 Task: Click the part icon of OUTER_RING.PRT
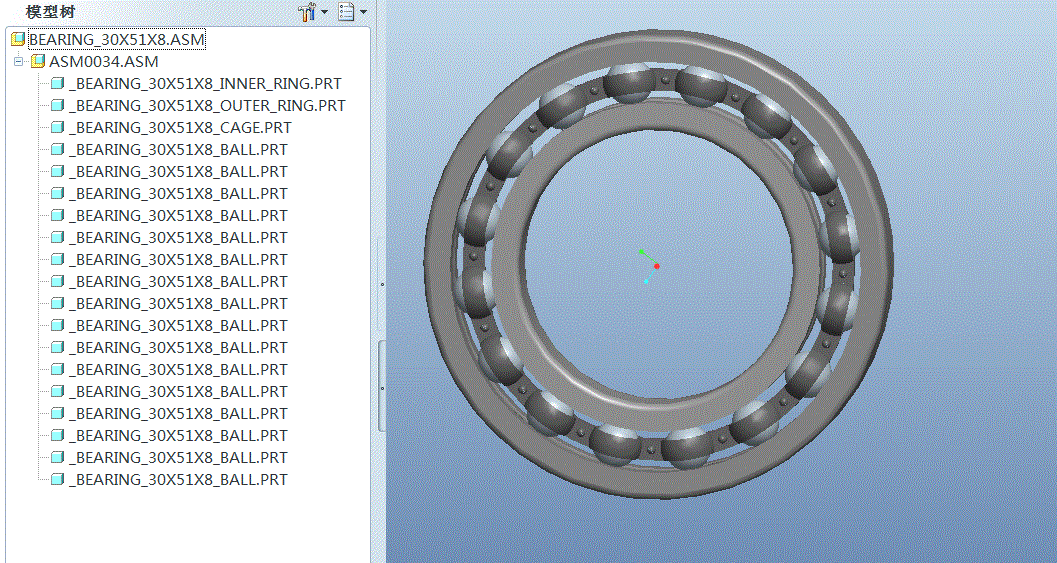[58, 105]
